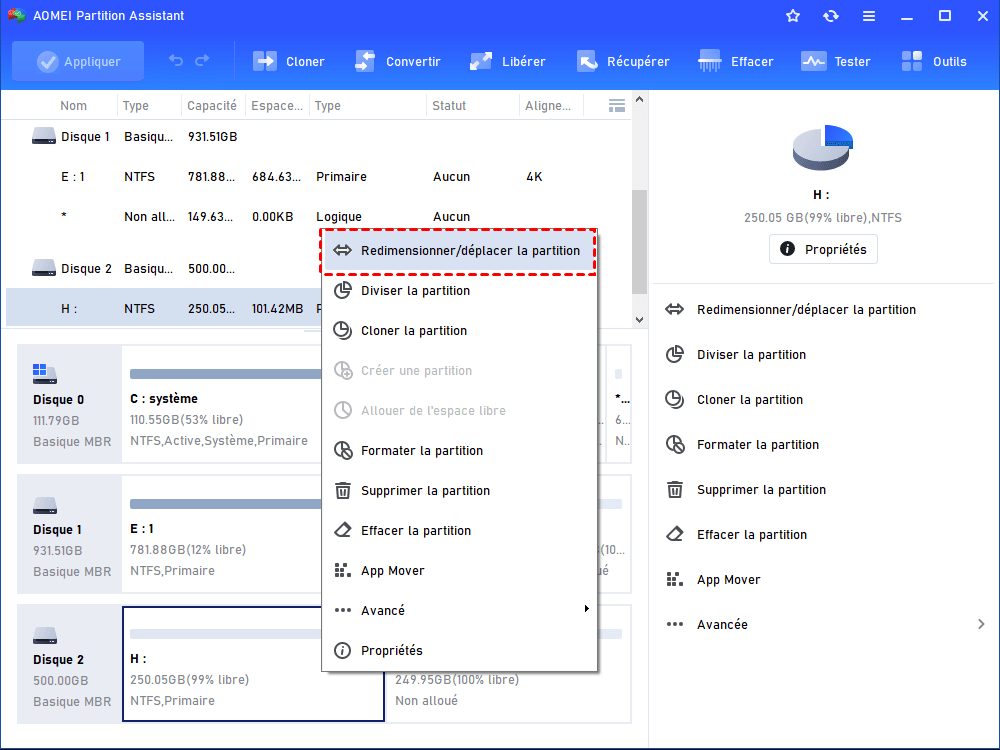This screenshot has width=1000, height=750.
Task: Open the Outils menu
Action: pyautogui.click(x=934, y=61)
